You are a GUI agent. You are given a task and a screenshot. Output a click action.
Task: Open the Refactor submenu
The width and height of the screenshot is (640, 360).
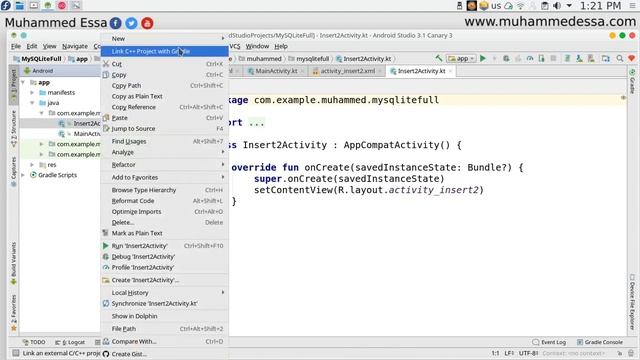pos(164,164)
